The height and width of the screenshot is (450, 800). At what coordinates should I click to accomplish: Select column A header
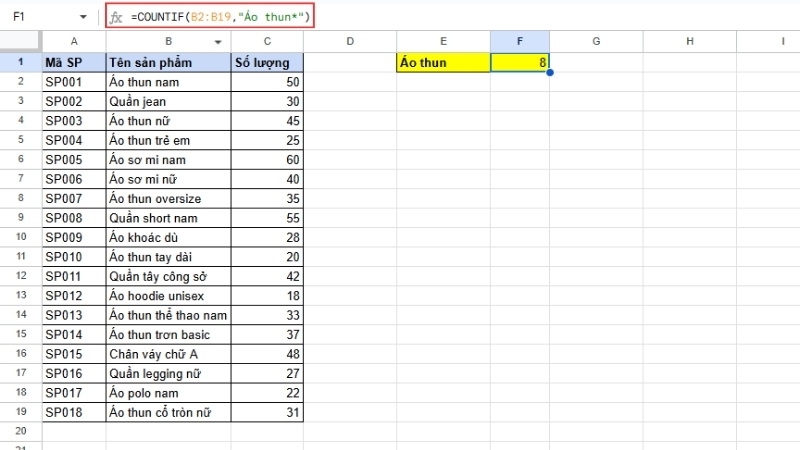(74, 42)
